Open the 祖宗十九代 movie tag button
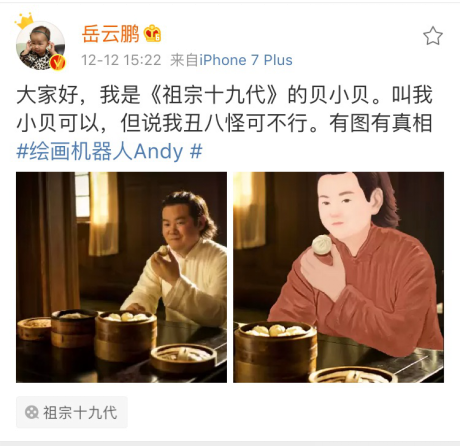Image resolution: width=461 pixels, height=447 pixels. [x=72, y=412]
